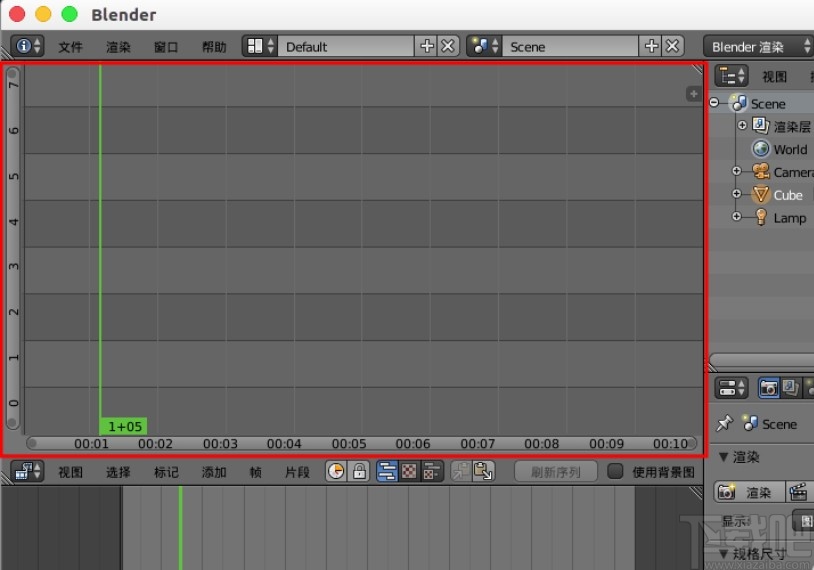Open the Outliner editor type selector
Image resolution: width=814 pixels, height=570 pixels.
(x=731, y=76)
